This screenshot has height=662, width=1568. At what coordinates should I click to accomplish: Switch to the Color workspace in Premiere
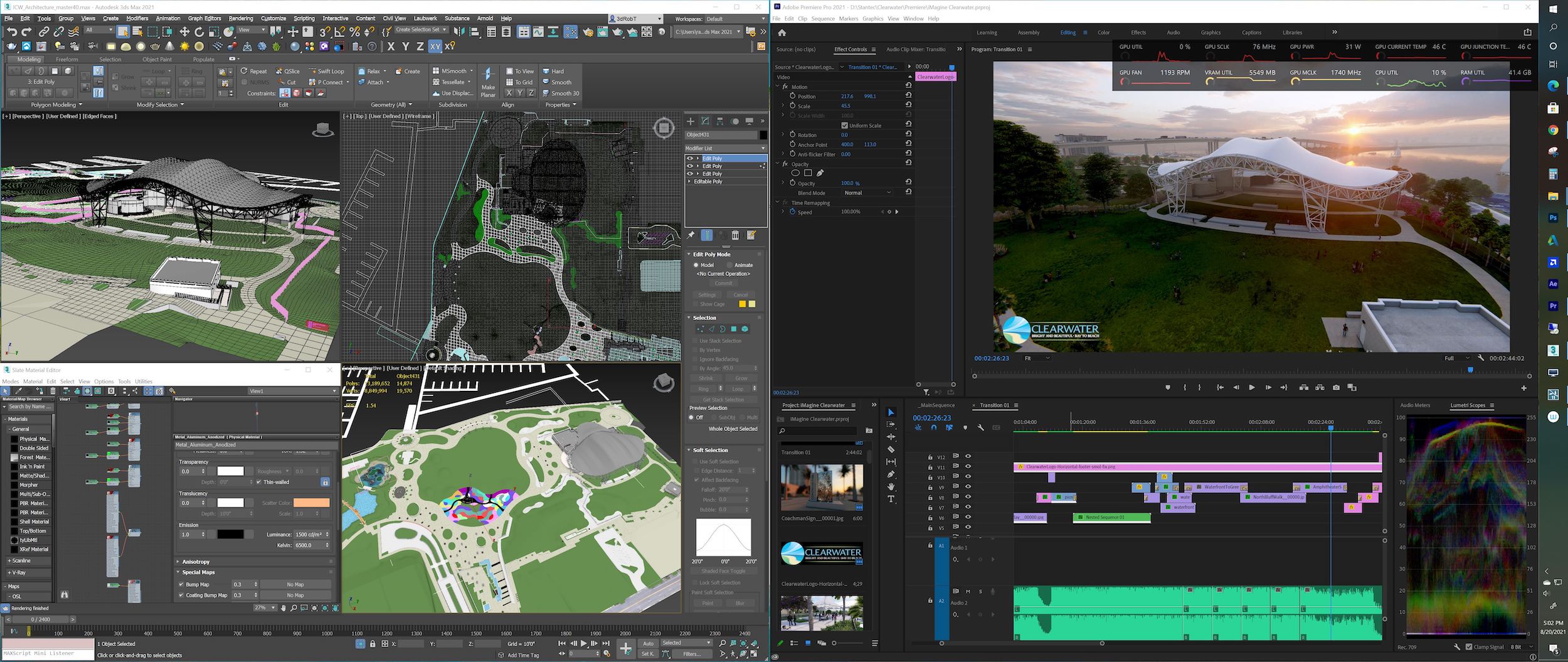(1103, 33)
